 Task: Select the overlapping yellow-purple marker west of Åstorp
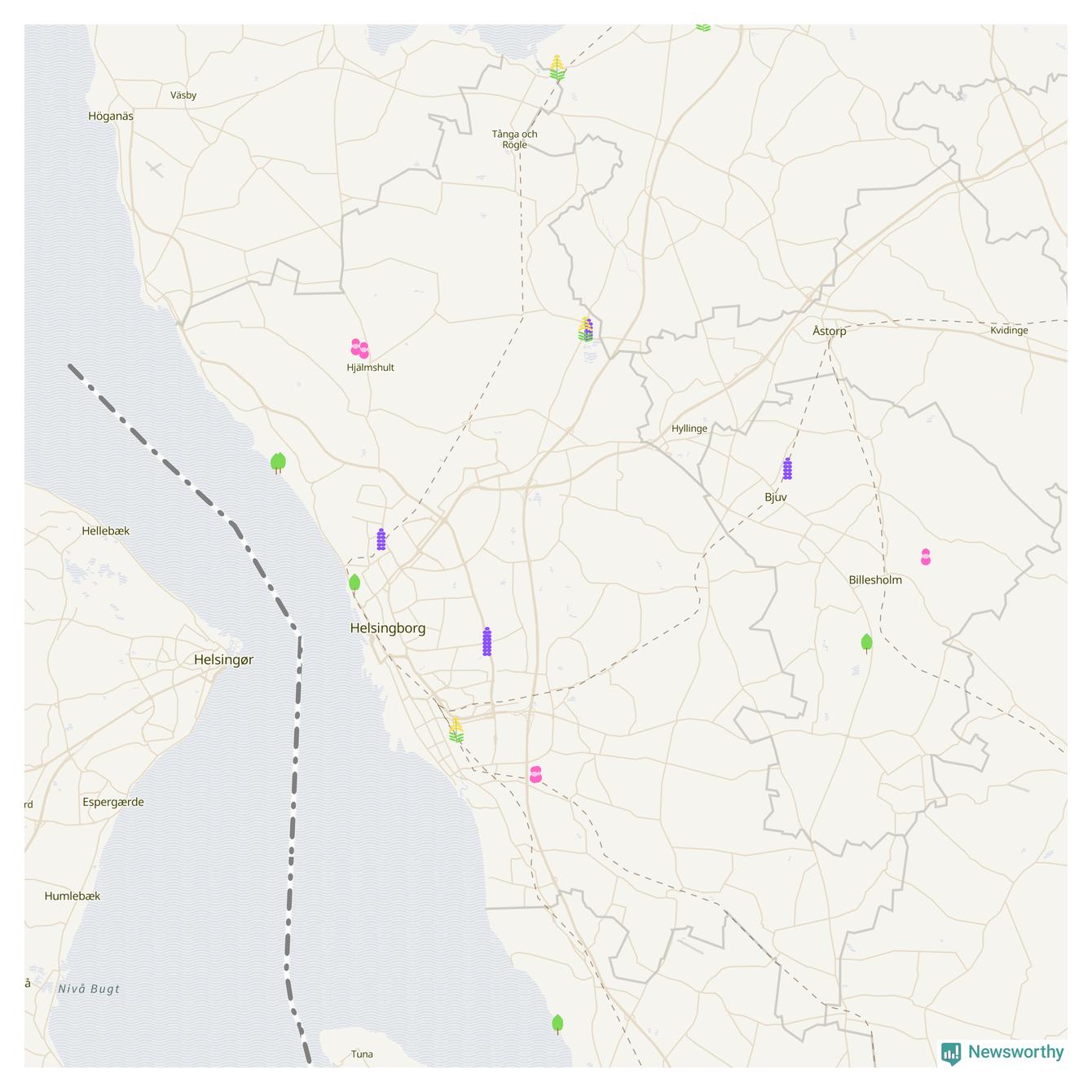tap(586, 330)
